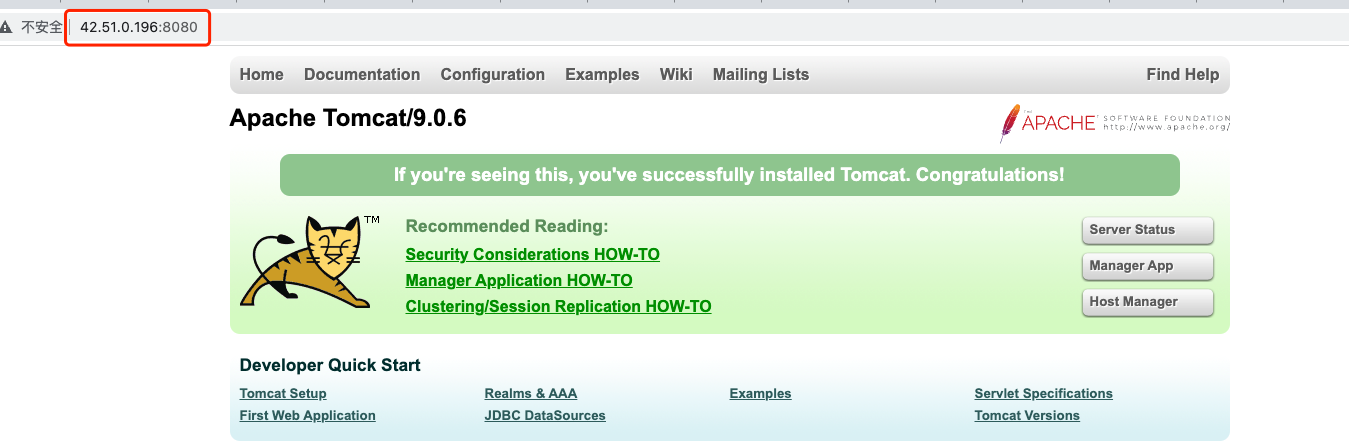The height and width of the screenshot is (442, 1349).
Task: Click the not-secure warning triangle icon
Action: pos(7,27)
